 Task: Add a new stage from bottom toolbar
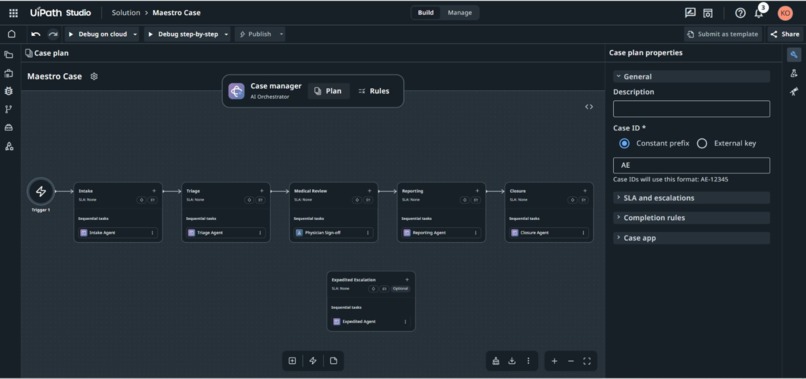pos(292,361)
